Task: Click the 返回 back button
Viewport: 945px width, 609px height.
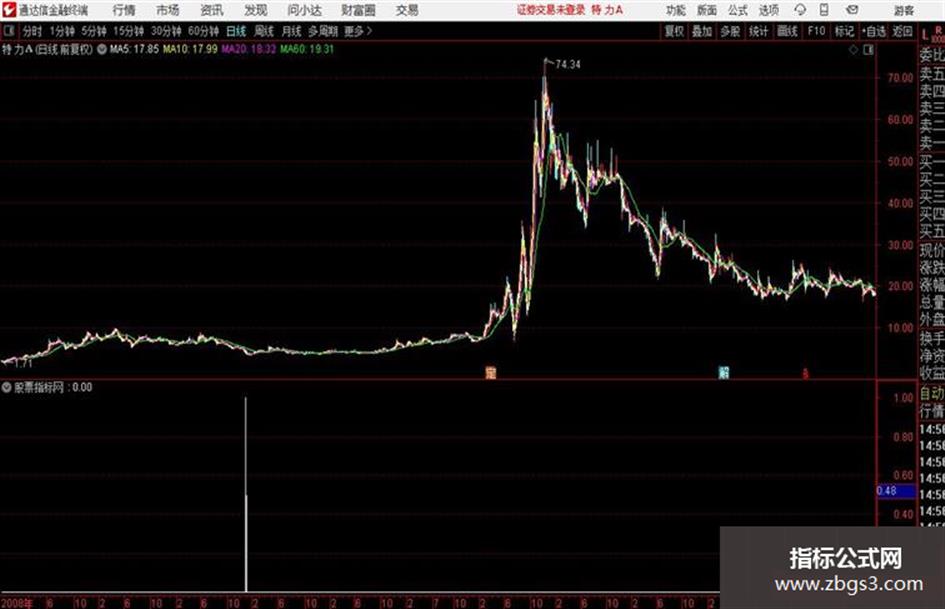Action: 902,31
